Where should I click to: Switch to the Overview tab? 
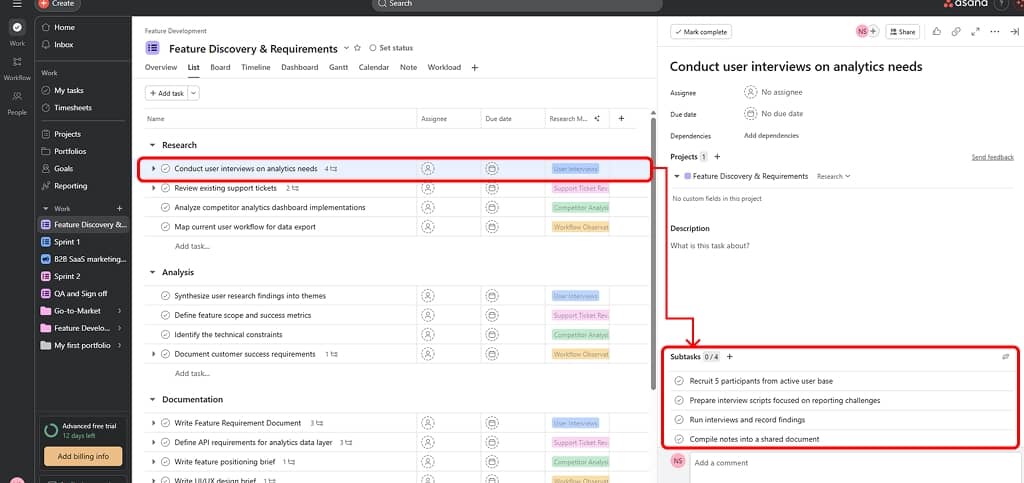pos(161,67)
